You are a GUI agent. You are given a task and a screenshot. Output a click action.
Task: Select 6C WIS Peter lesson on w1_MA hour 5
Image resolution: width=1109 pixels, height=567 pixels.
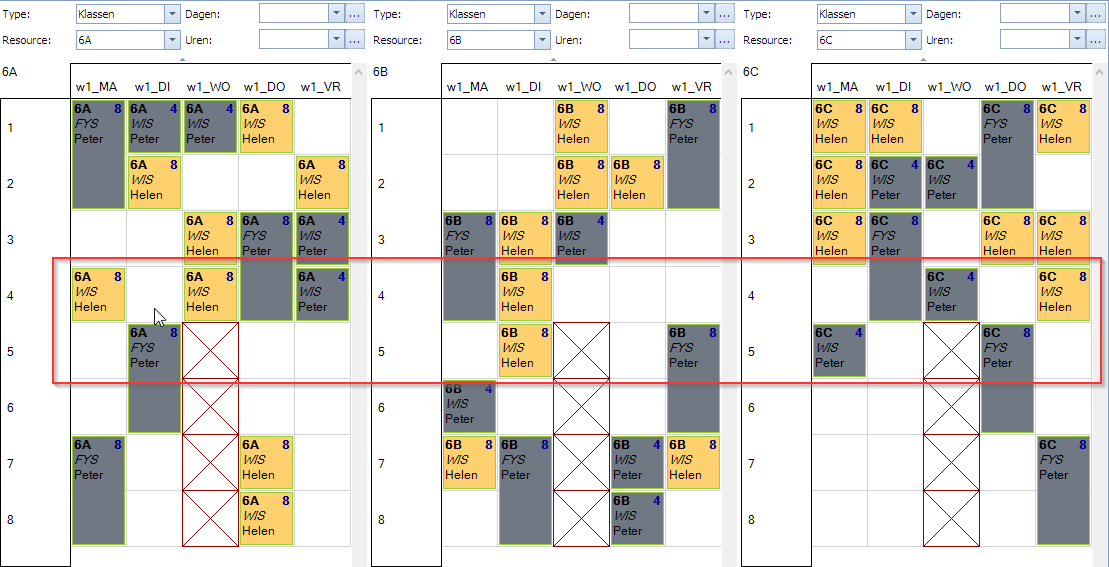click(839, 350)
